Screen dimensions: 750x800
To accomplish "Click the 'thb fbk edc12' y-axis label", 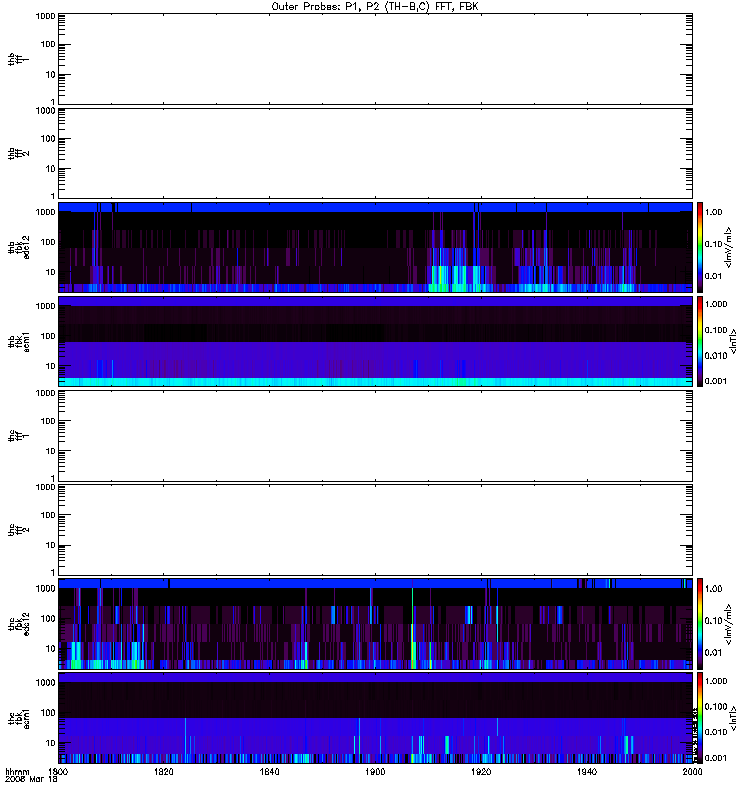I will click(x=19, y=247).
